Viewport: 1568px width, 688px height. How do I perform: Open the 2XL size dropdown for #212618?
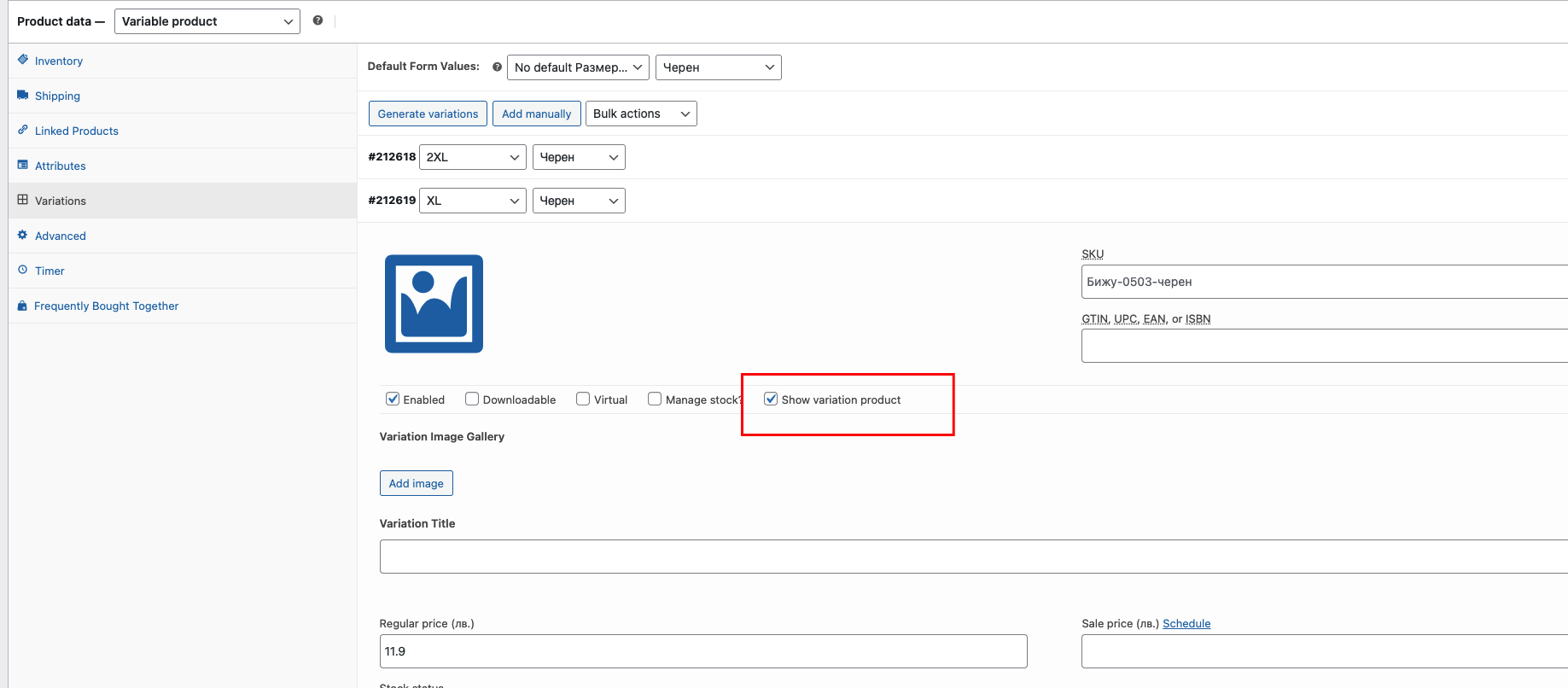[x=473, y=157]
